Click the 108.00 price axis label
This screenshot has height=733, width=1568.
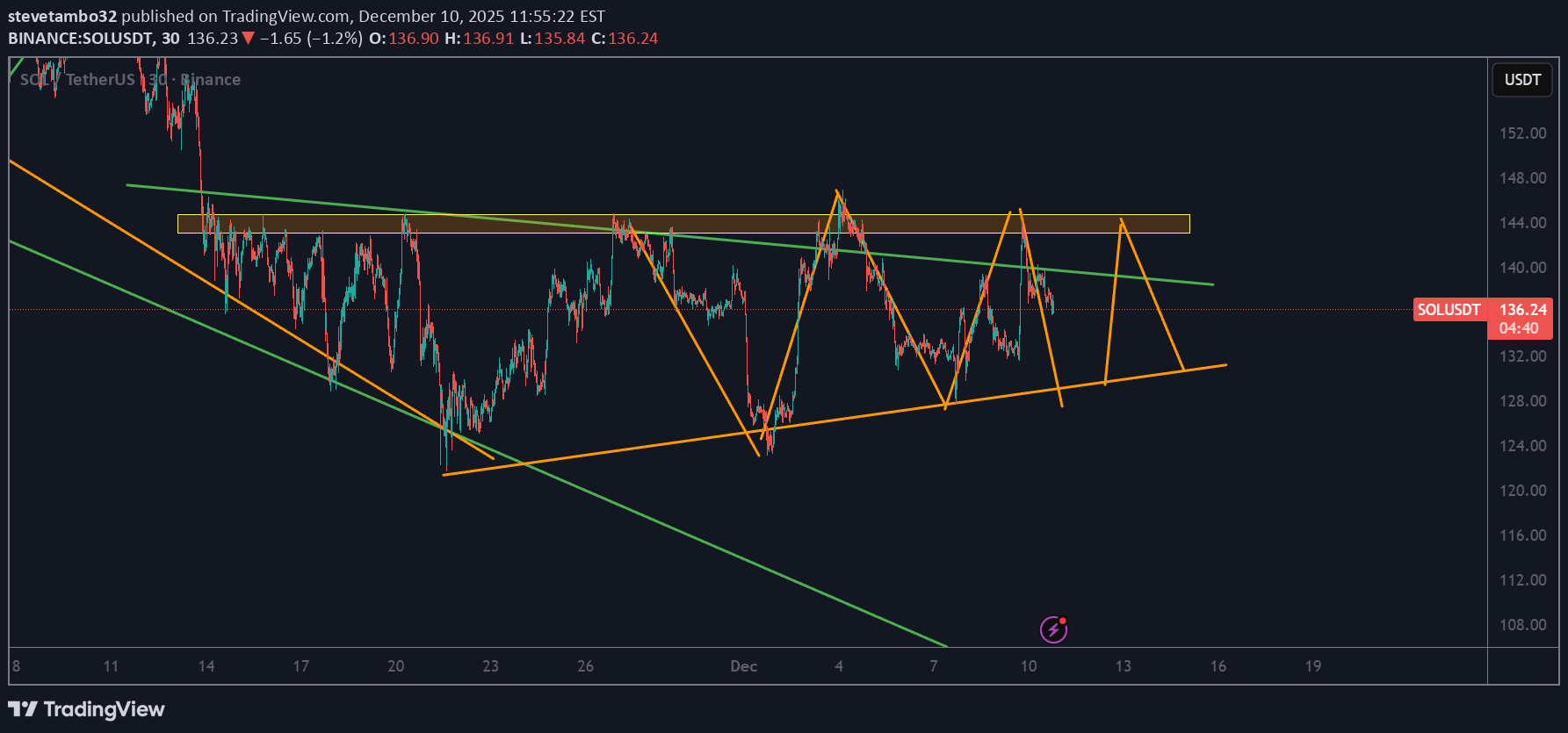(x=1522, y=625)
